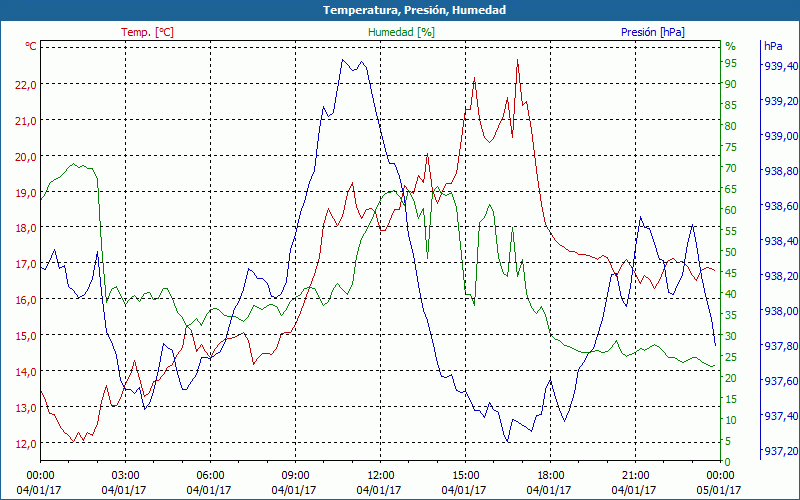Image resolution: width=800 pixels, height=500 pixels.
Task: Click the '70' humidity axis value
Action: click(x=731, y=168)
